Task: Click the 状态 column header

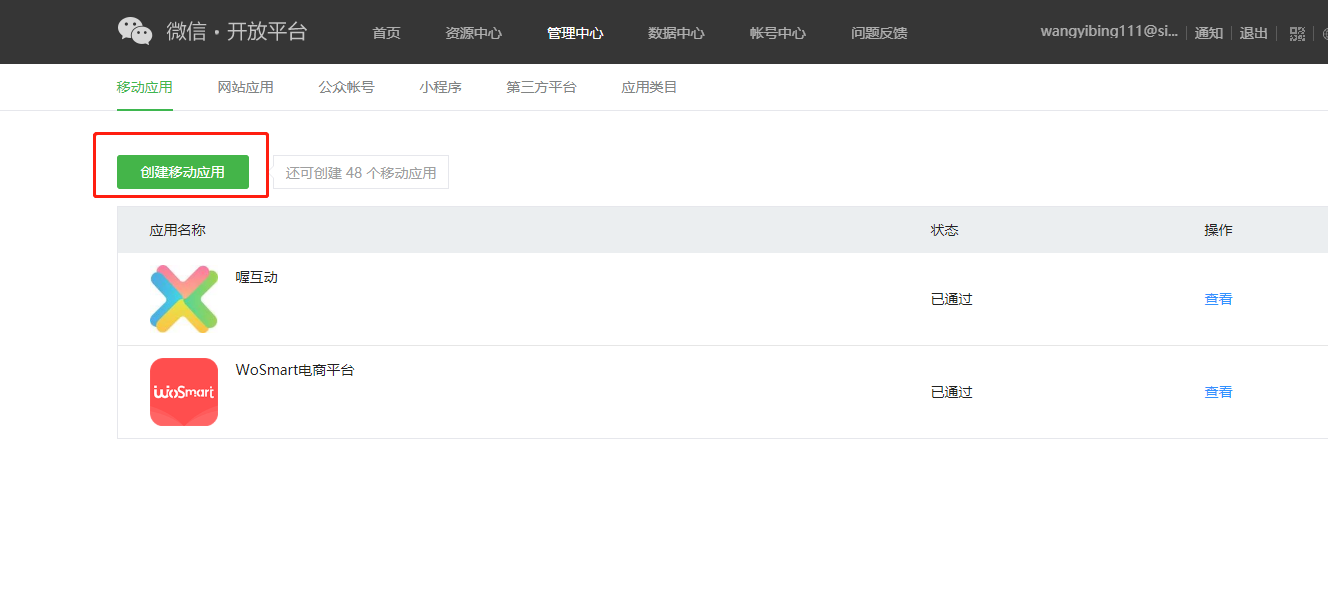Action: click(945, 230)
